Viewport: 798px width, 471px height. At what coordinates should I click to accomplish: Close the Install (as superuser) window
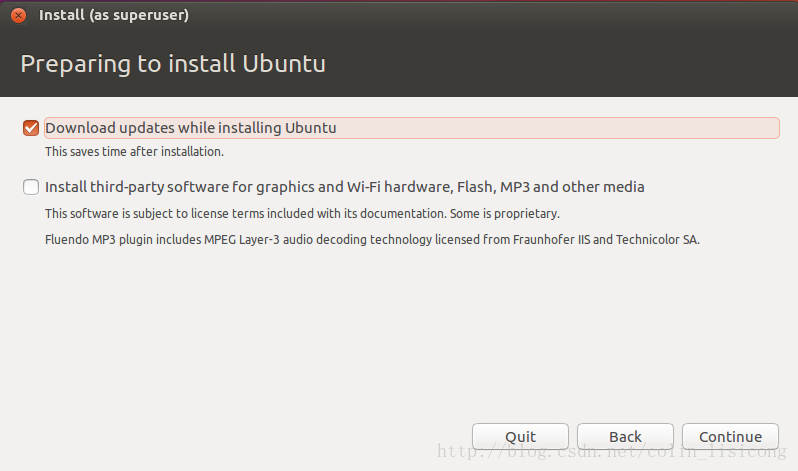point(18,15)
